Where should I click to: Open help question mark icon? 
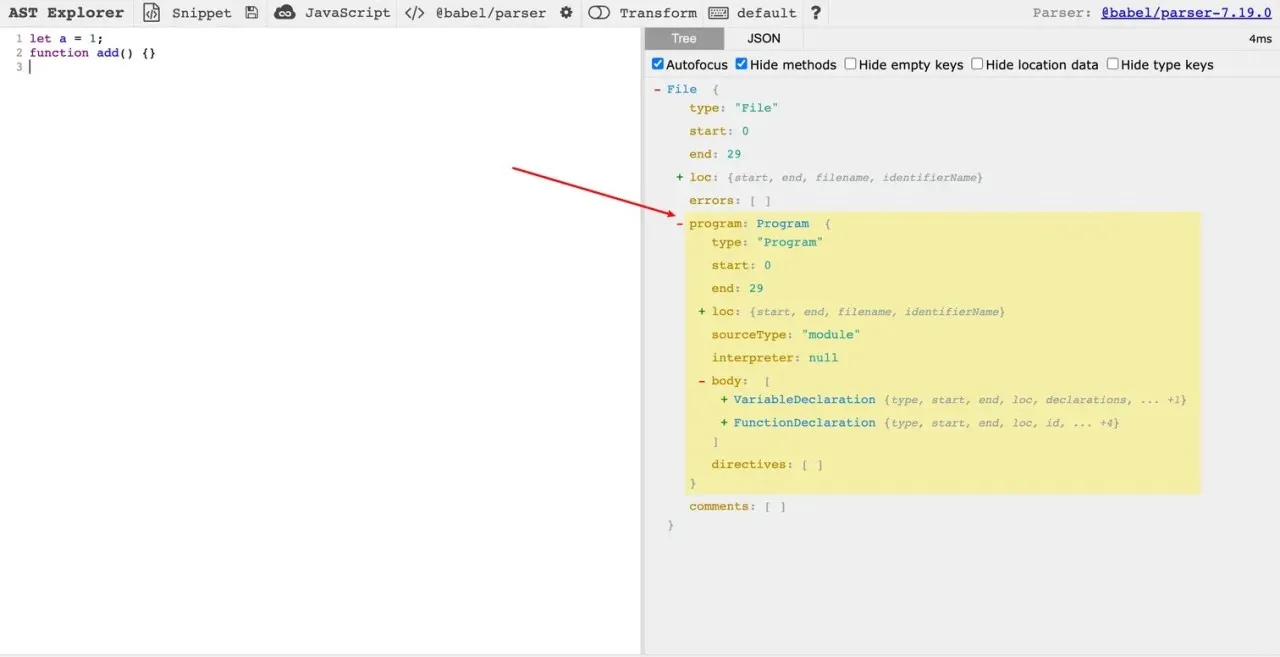pos(816,13)
